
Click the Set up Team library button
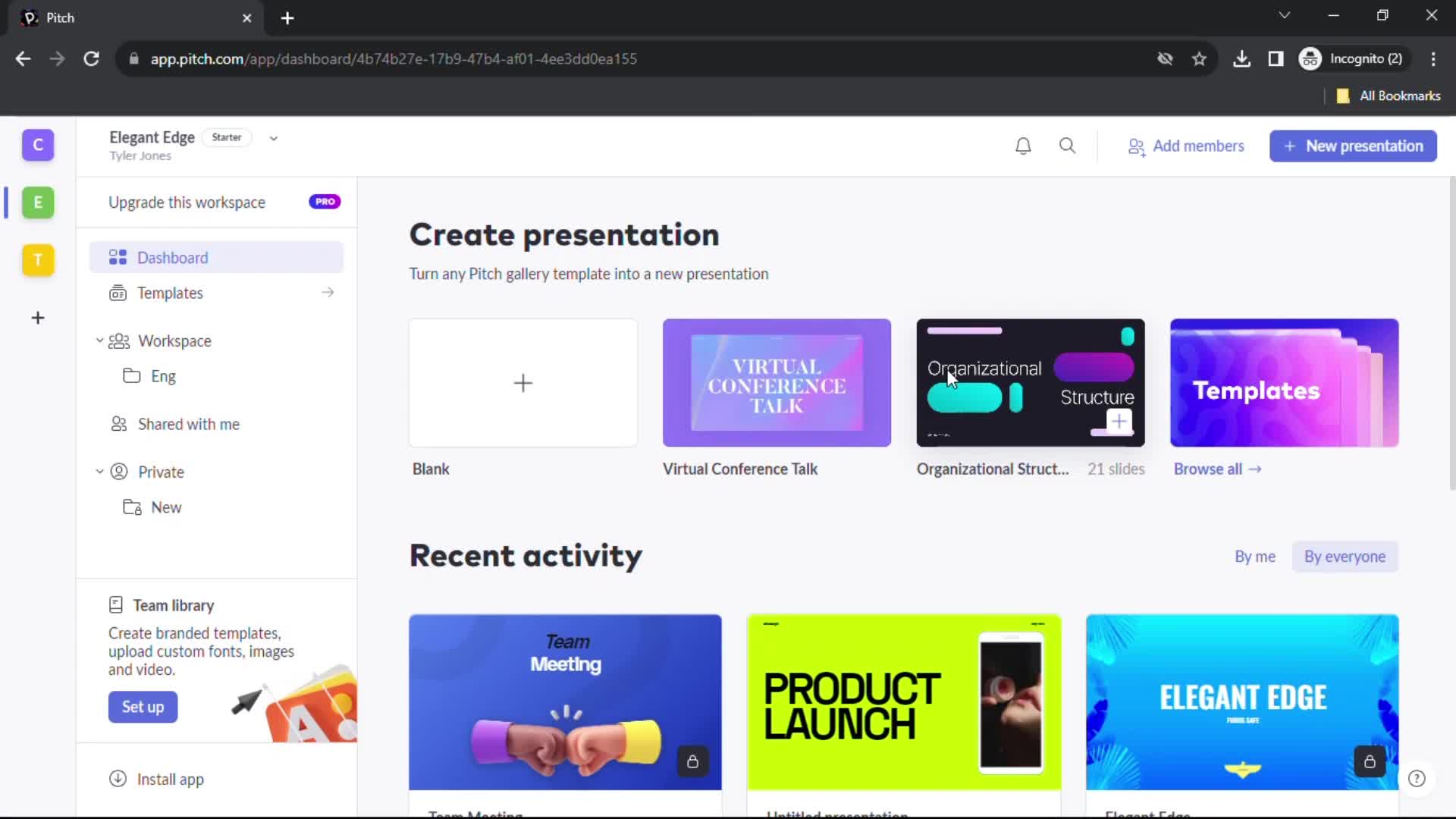point(142,707)
